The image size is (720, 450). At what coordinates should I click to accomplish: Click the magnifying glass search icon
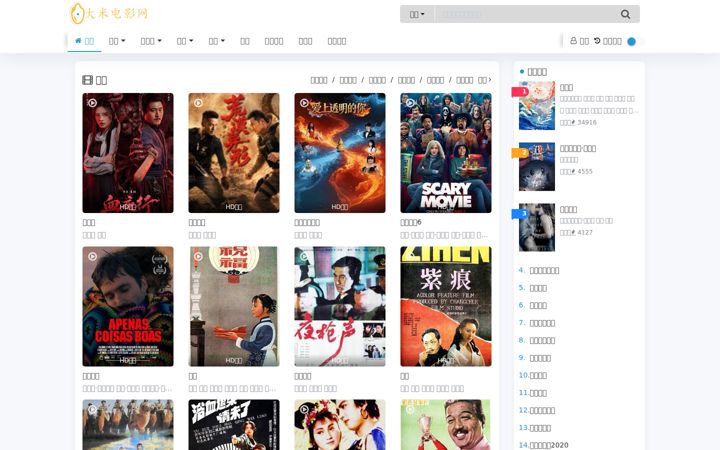(x=625, y=14)
